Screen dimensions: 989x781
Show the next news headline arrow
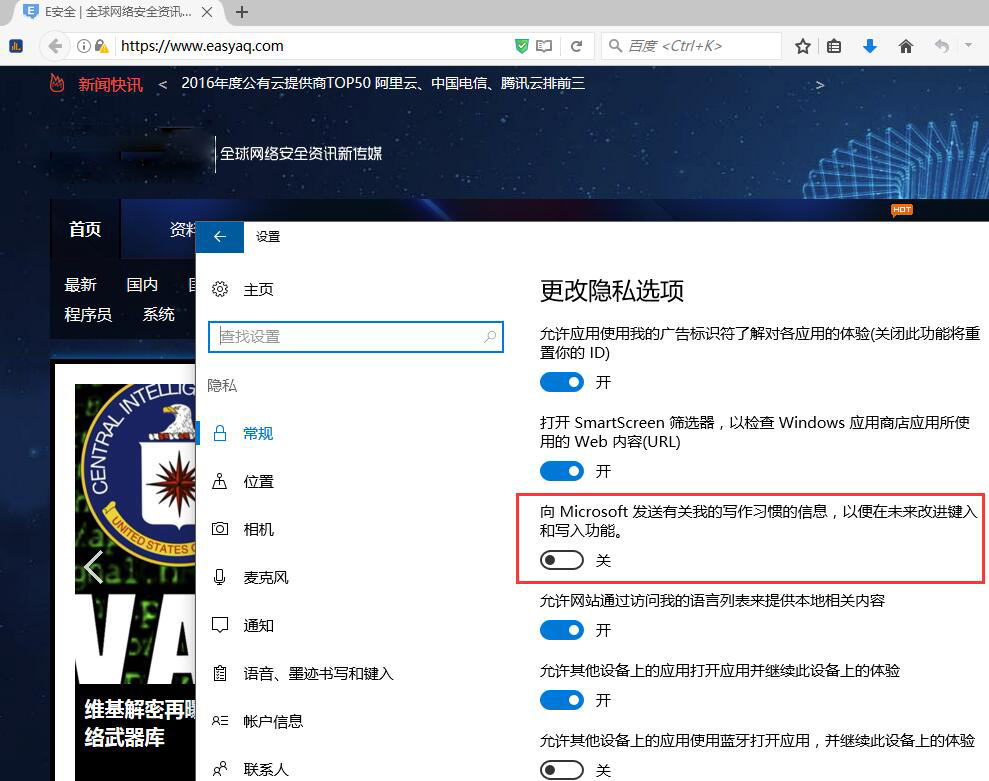click(819, 85)
